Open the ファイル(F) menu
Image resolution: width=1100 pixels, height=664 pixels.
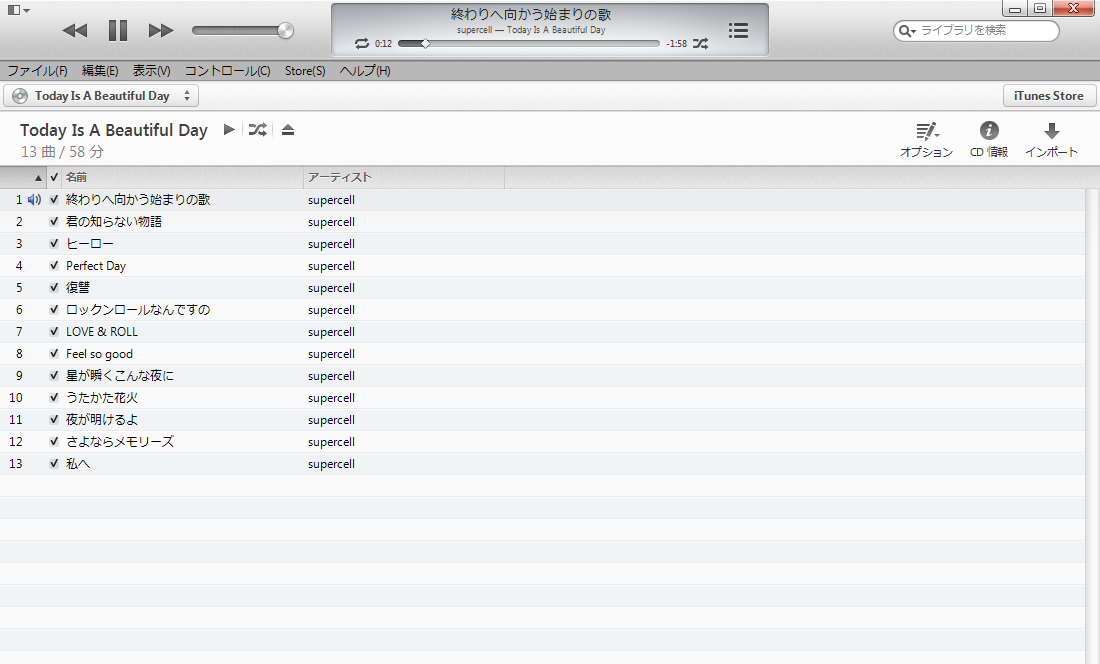pos(37,71)
